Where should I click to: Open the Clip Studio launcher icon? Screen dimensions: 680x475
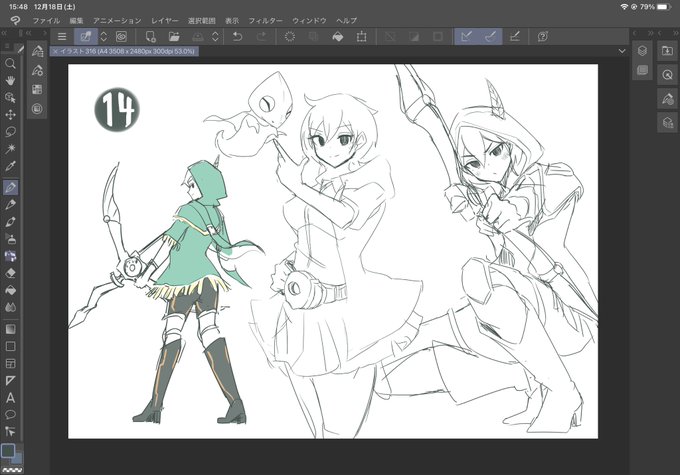121,36
